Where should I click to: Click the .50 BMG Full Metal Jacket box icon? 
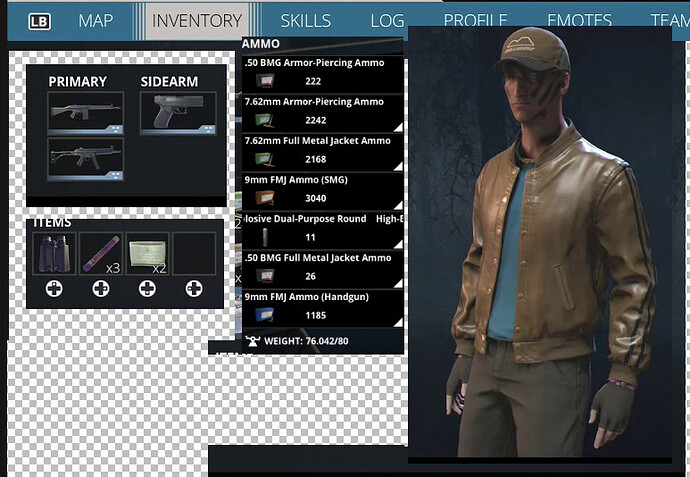coord(265,276)
